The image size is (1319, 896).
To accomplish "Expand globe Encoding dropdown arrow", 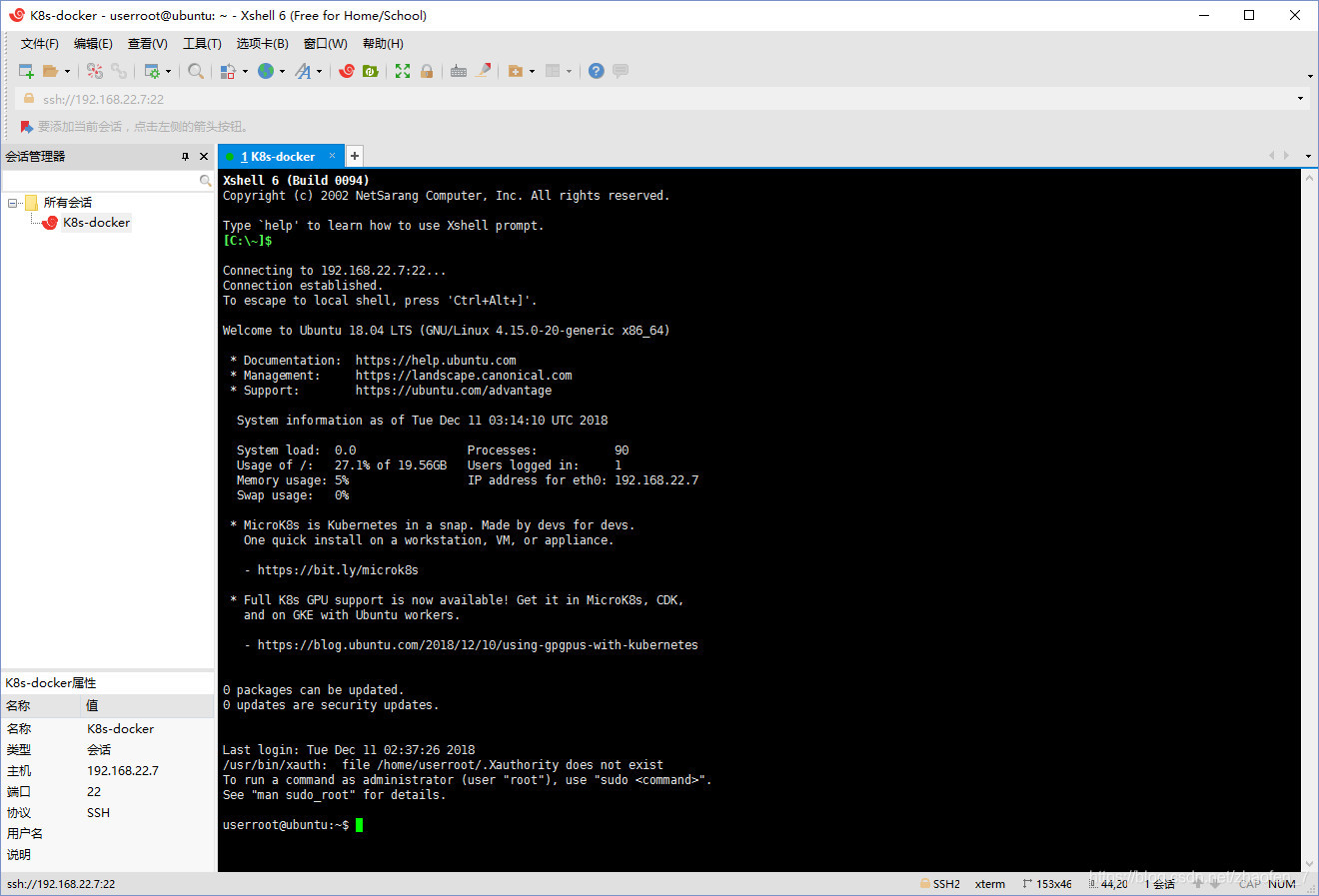I will coord(282,72).
